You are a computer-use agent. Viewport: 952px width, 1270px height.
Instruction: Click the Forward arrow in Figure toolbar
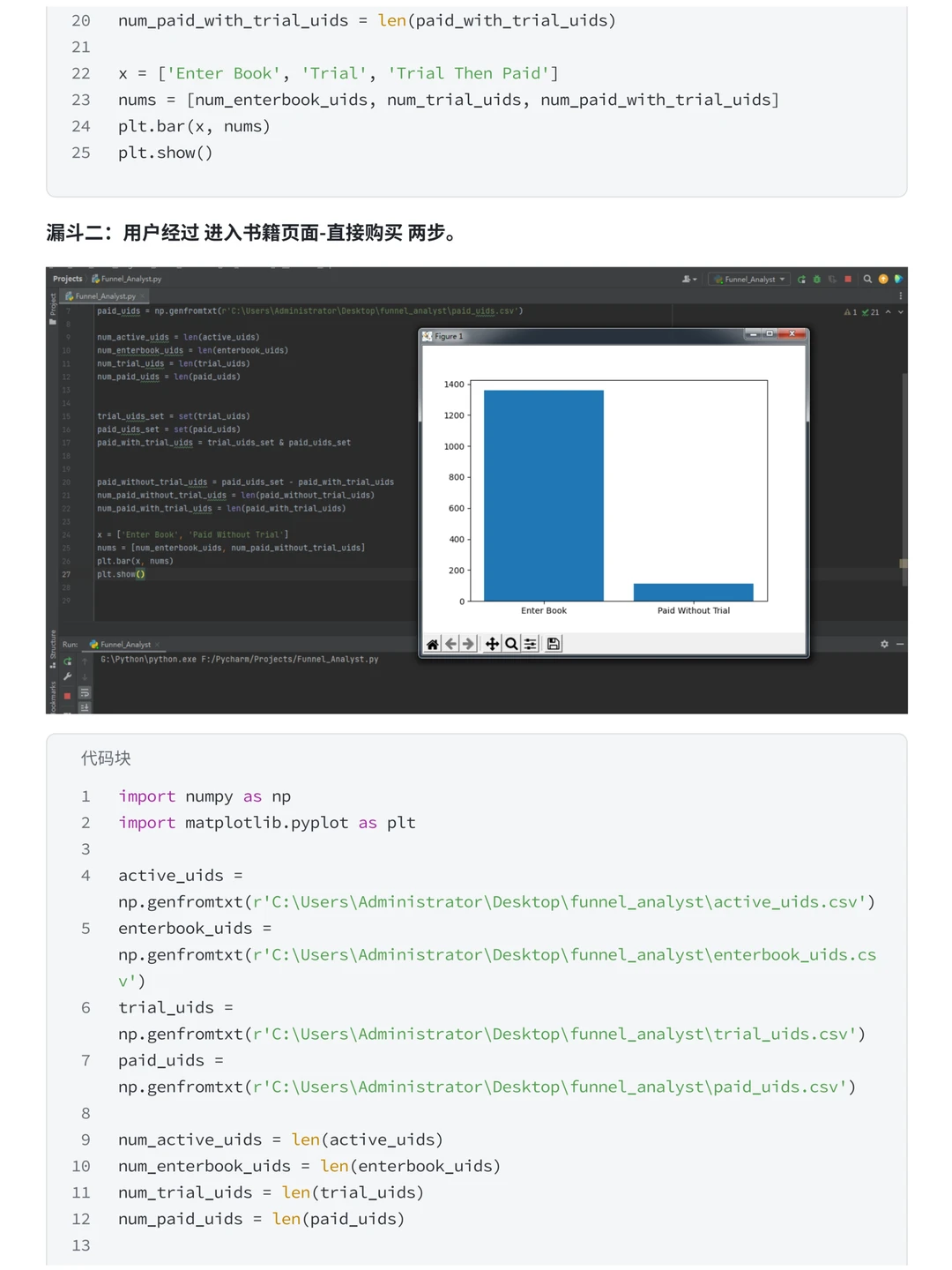pos(469,645)
